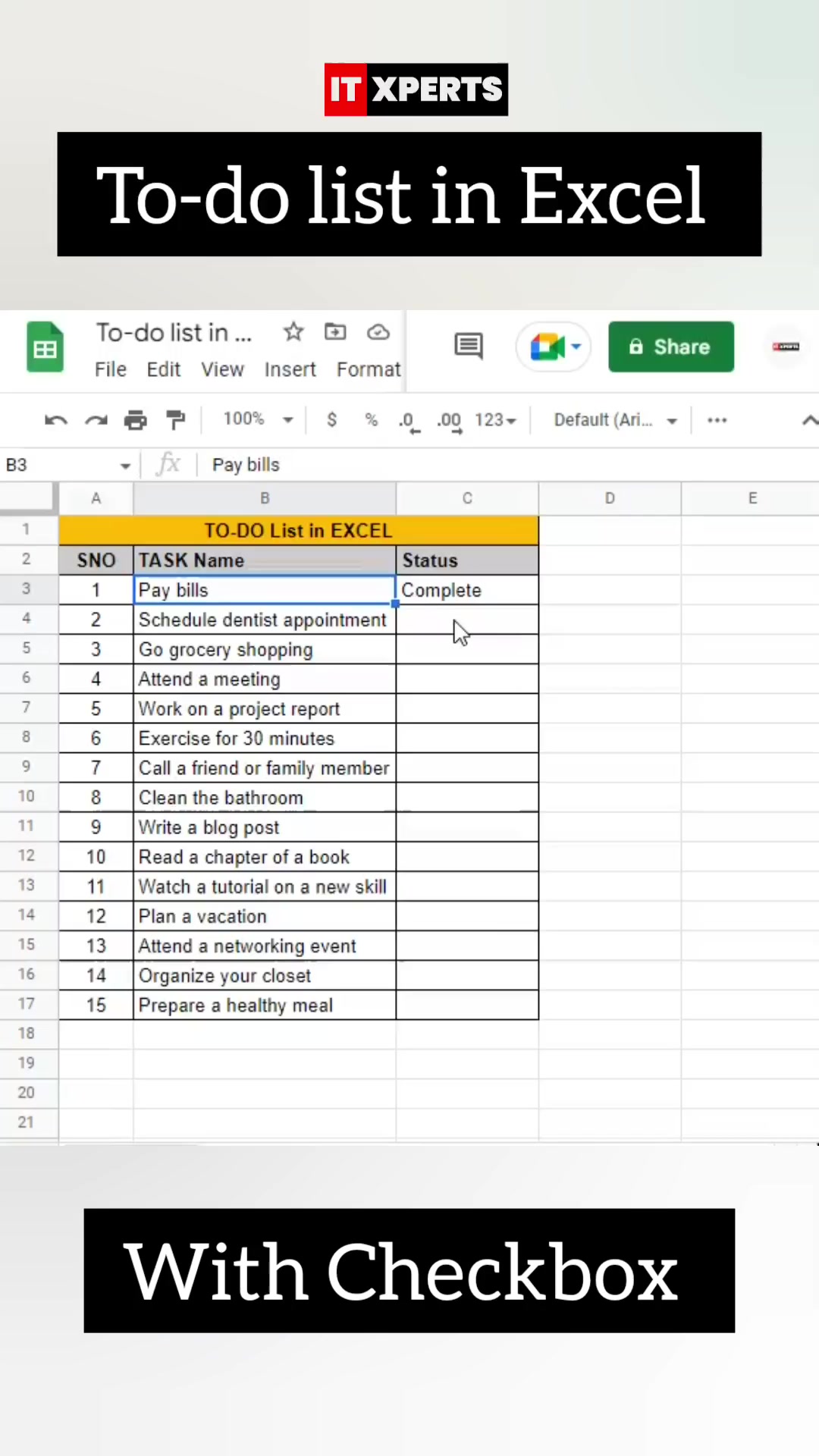
Task: Open the View menu
Action: click(x=222, y=369)
